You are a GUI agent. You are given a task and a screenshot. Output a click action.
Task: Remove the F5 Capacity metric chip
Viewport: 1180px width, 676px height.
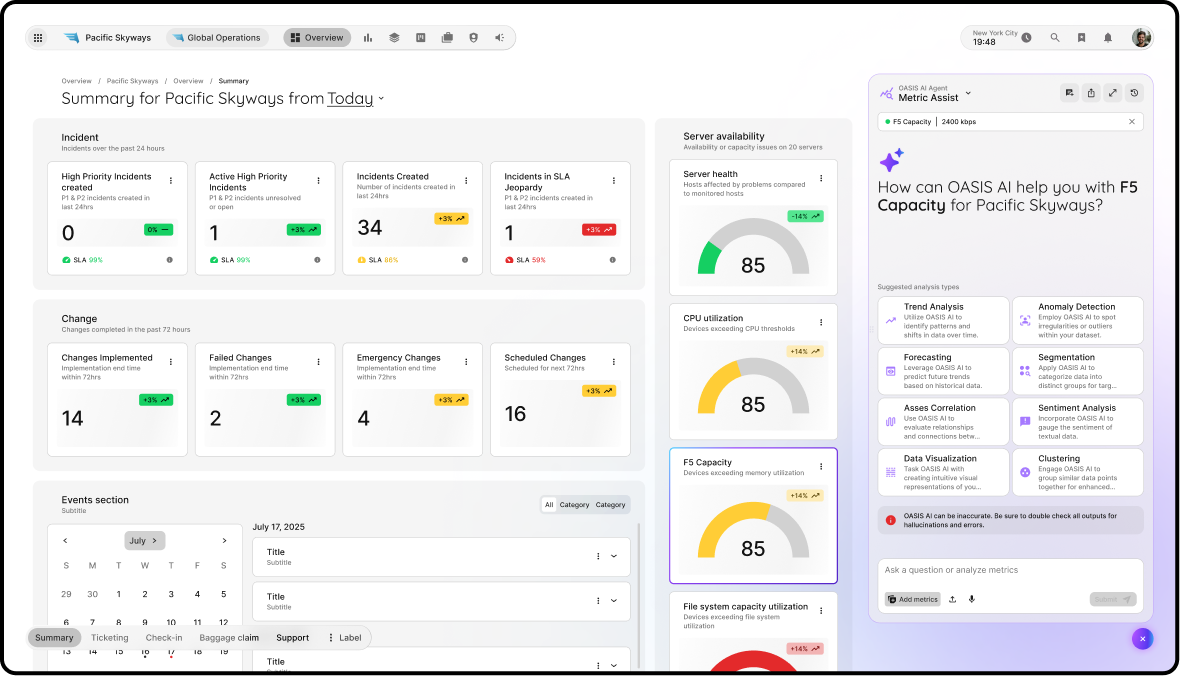pos(1132,122)
